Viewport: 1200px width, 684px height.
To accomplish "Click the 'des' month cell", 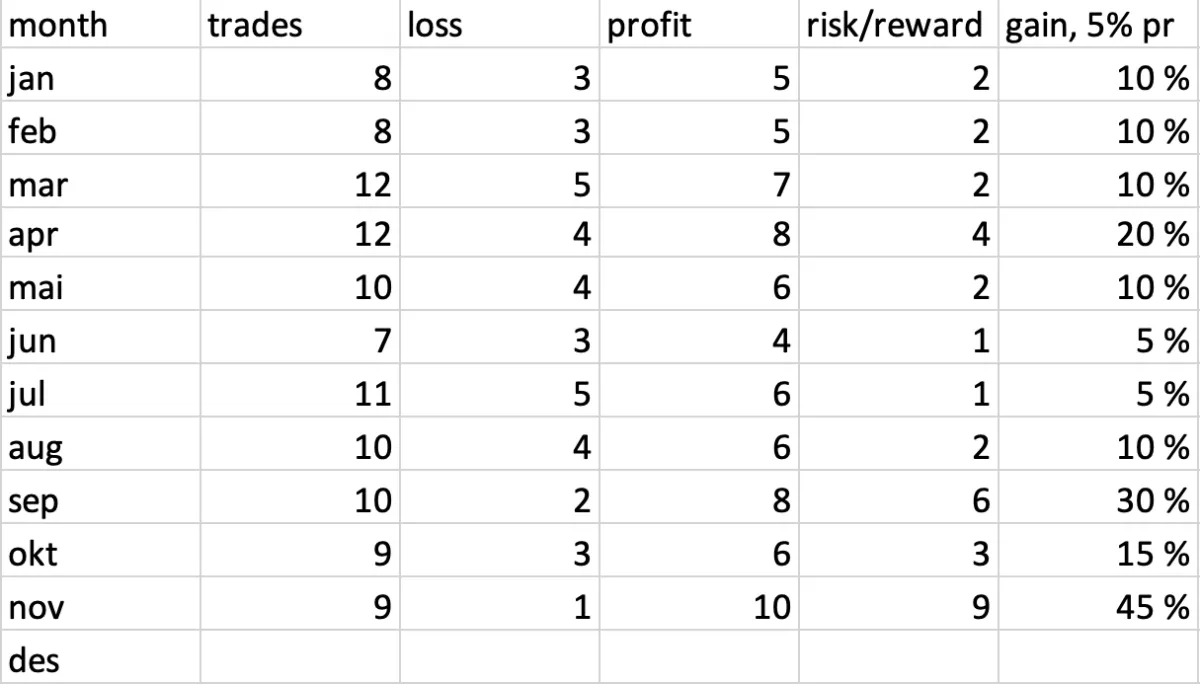I will pos(100,656).
